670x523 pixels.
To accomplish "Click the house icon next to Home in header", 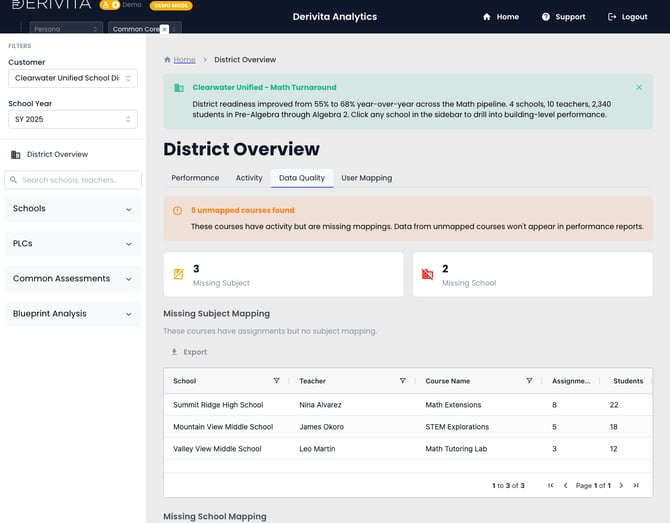I will pyautogui.click(x=487, y=17).
